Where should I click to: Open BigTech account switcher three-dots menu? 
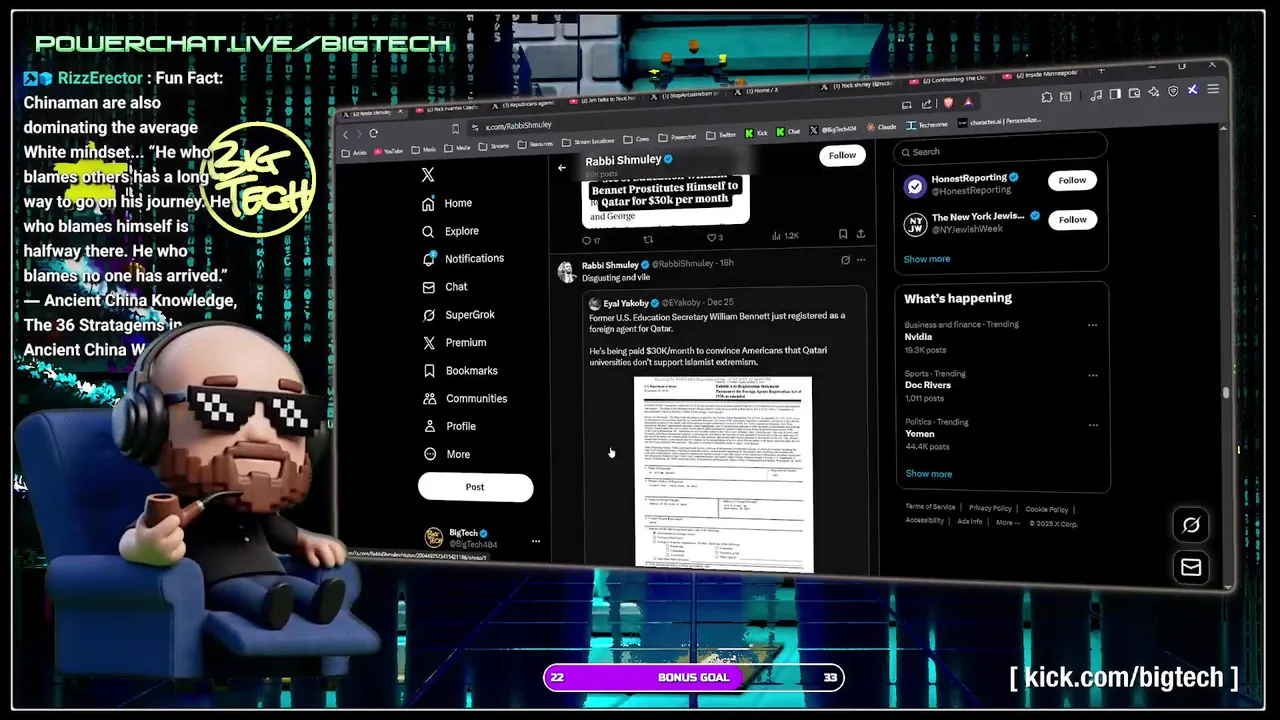pos(536,541)
